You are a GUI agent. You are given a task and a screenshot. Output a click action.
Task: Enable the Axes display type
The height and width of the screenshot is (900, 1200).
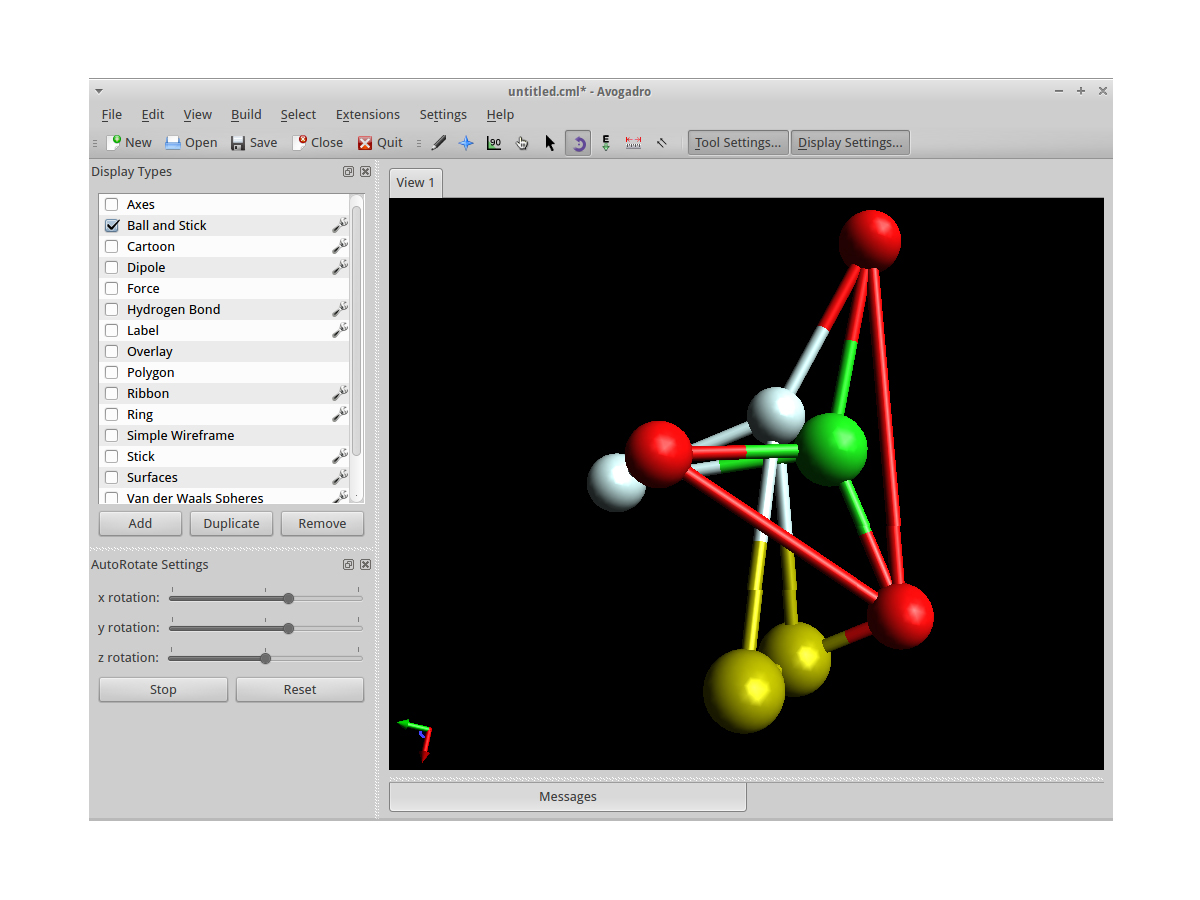[112, 205]
